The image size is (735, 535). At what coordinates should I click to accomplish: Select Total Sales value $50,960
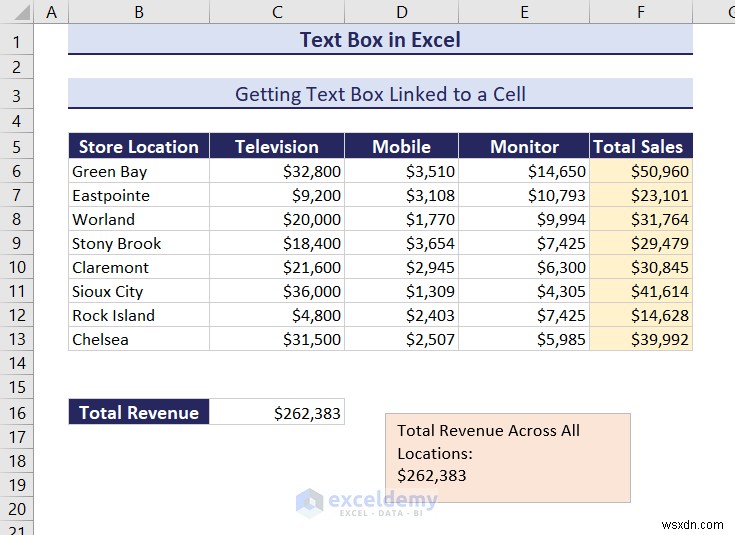(641, 171)
